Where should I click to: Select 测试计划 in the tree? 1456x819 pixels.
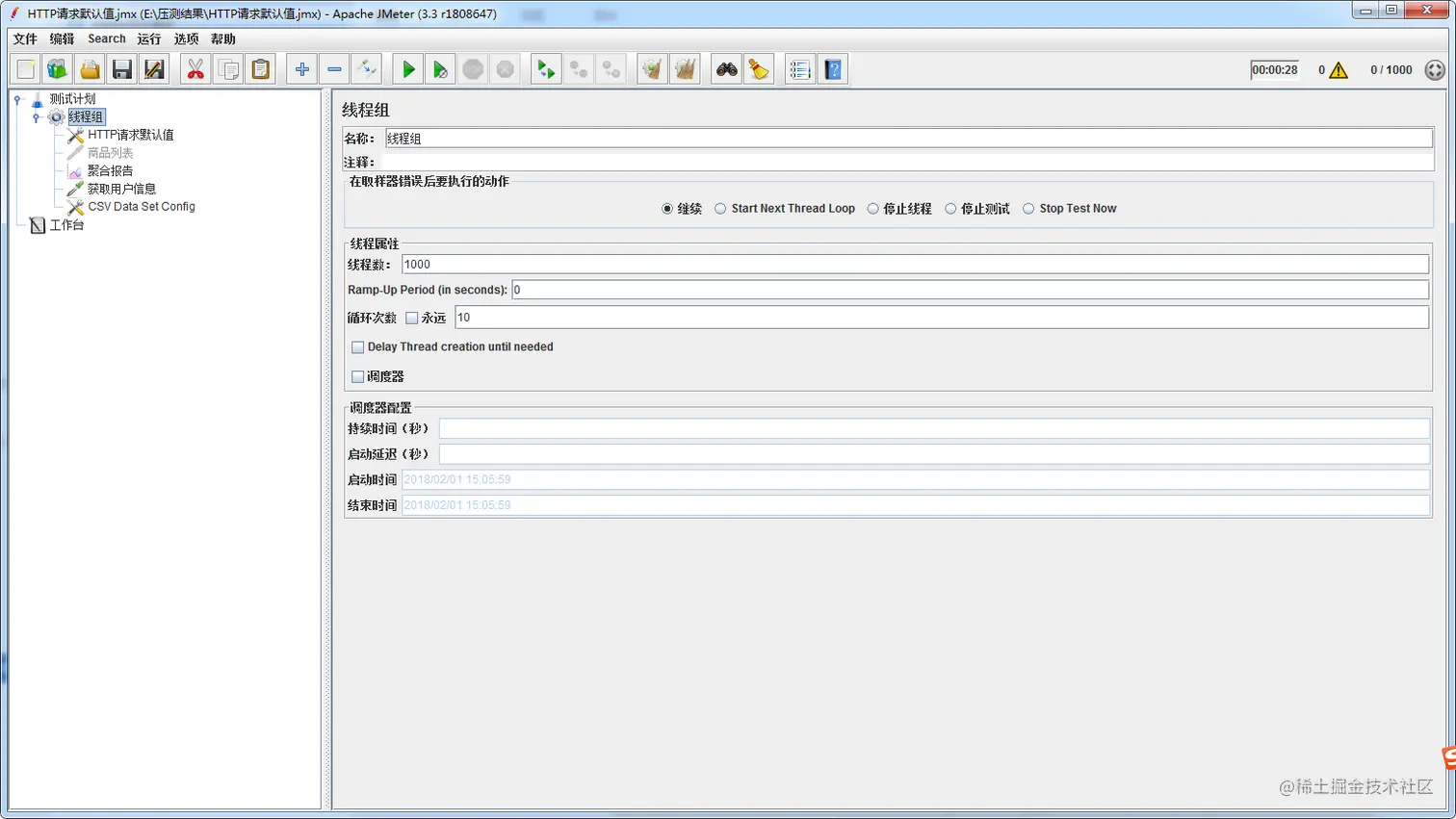pyautogui.click(x=72, y=99)
